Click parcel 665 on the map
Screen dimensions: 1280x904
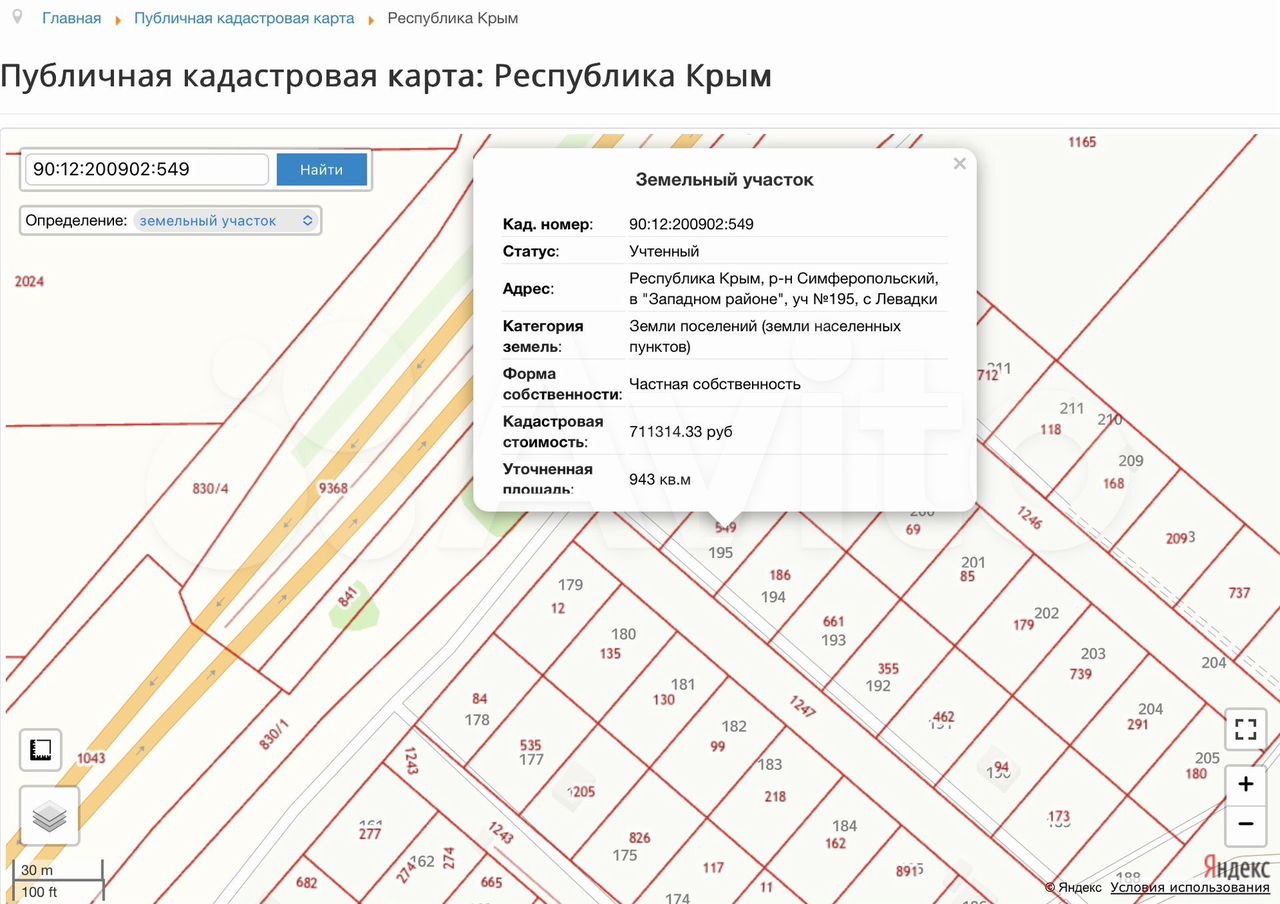point(491,882)
